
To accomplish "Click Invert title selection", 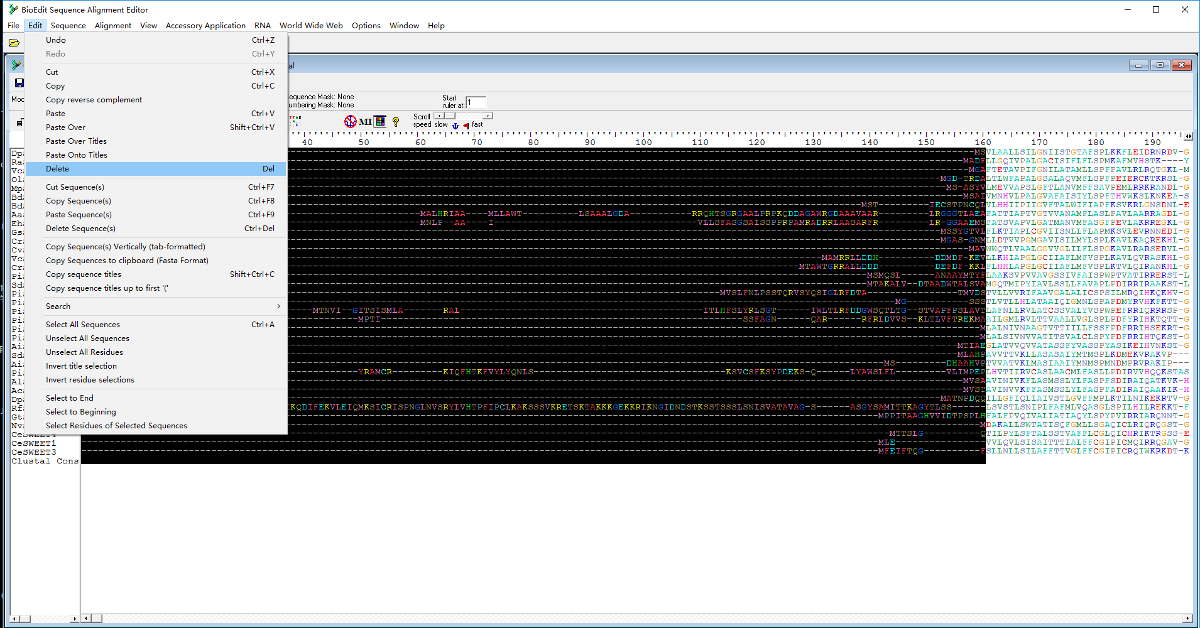I will coord(81,366).
